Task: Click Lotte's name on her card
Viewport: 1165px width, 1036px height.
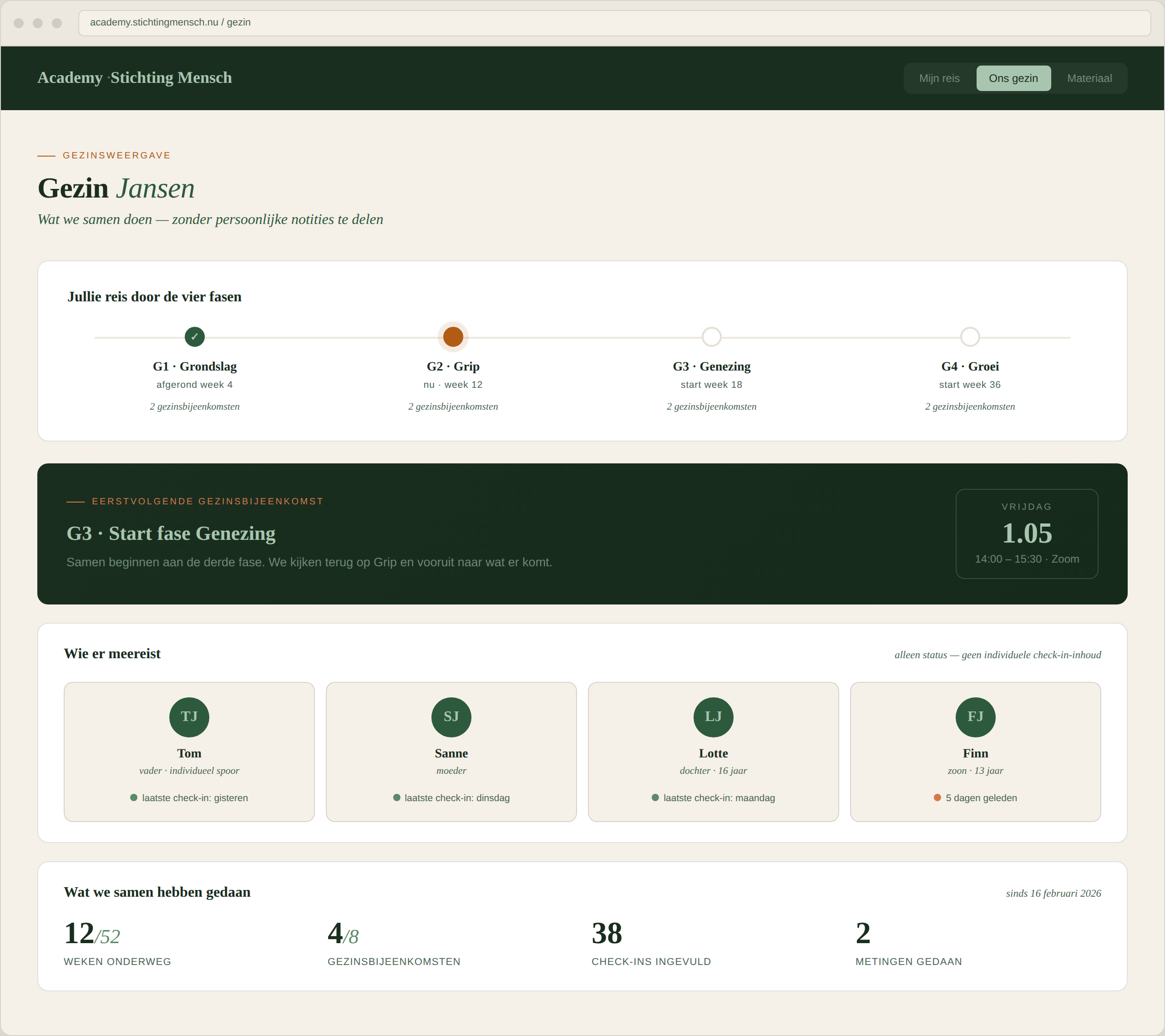Action: (x=713, y=753)
